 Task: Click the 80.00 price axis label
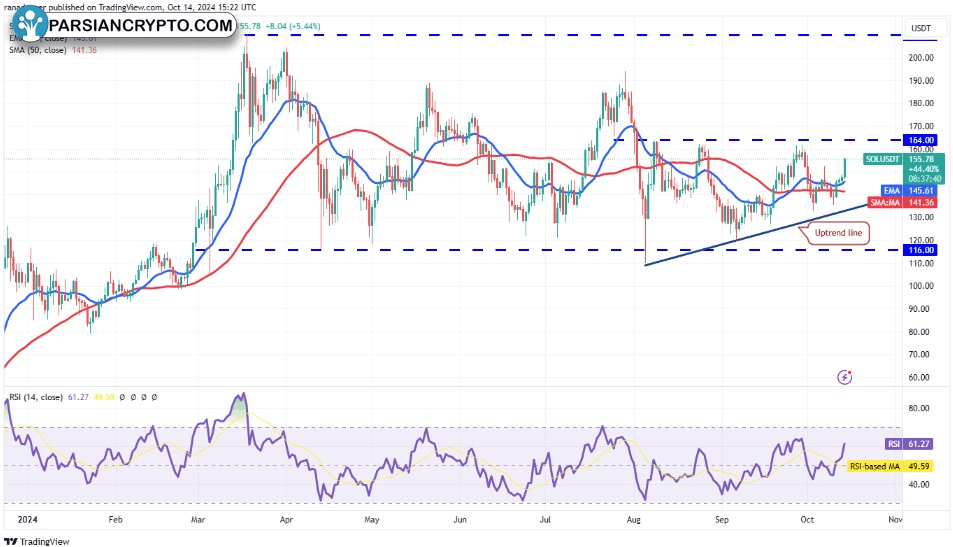pyautogui.click(x=919, y=332)
